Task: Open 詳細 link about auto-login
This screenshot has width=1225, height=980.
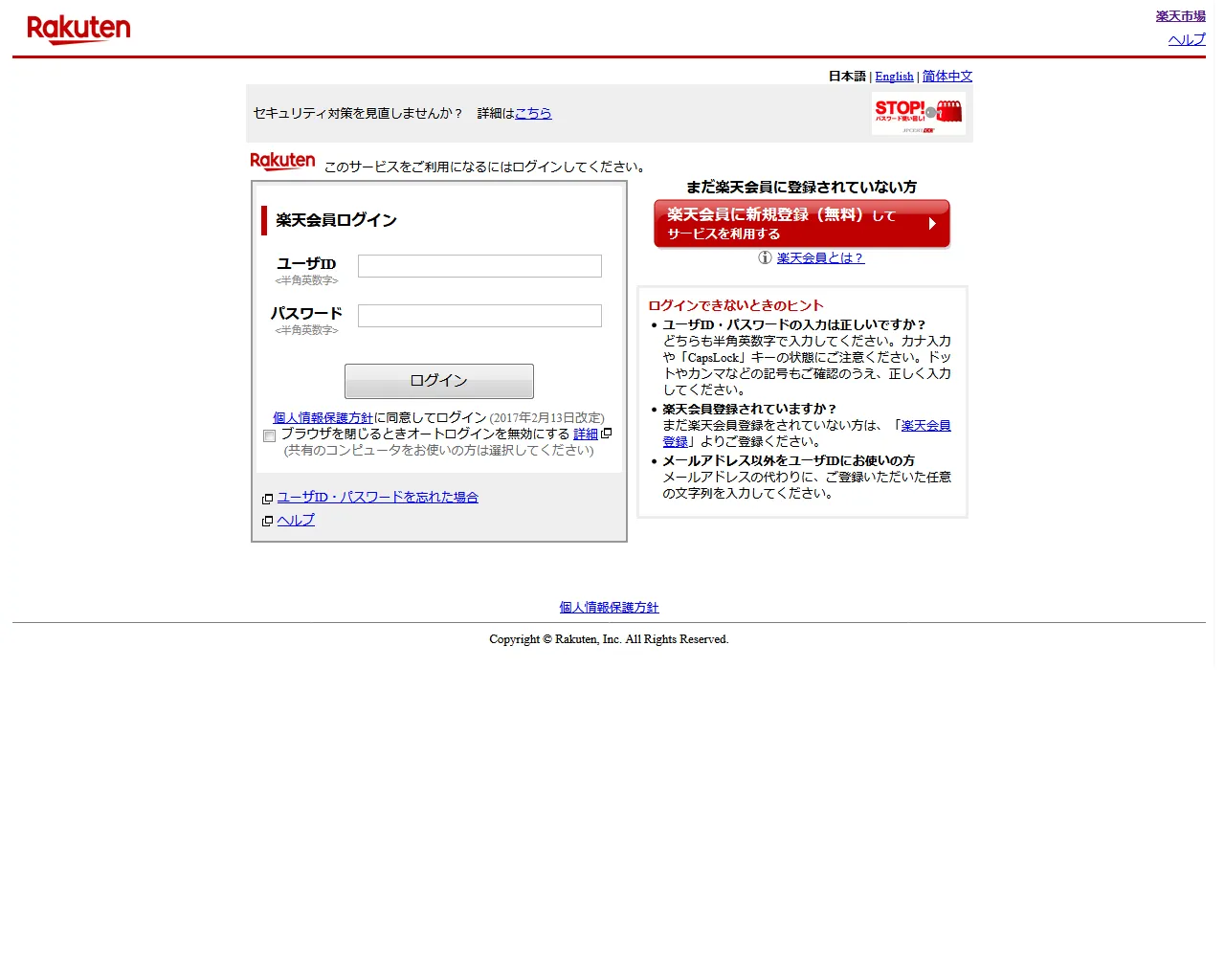Action: 586,434
